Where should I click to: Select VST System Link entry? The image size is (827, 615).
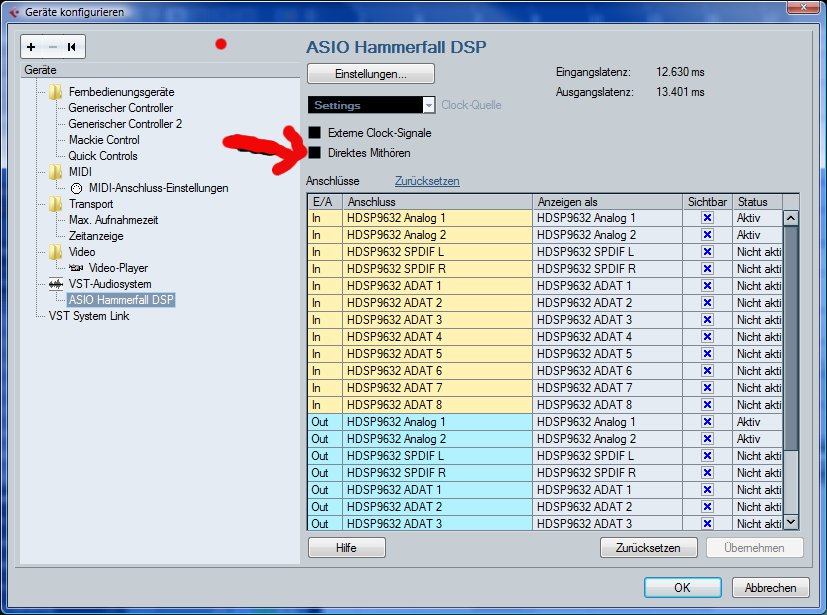[x=89, y=316]
